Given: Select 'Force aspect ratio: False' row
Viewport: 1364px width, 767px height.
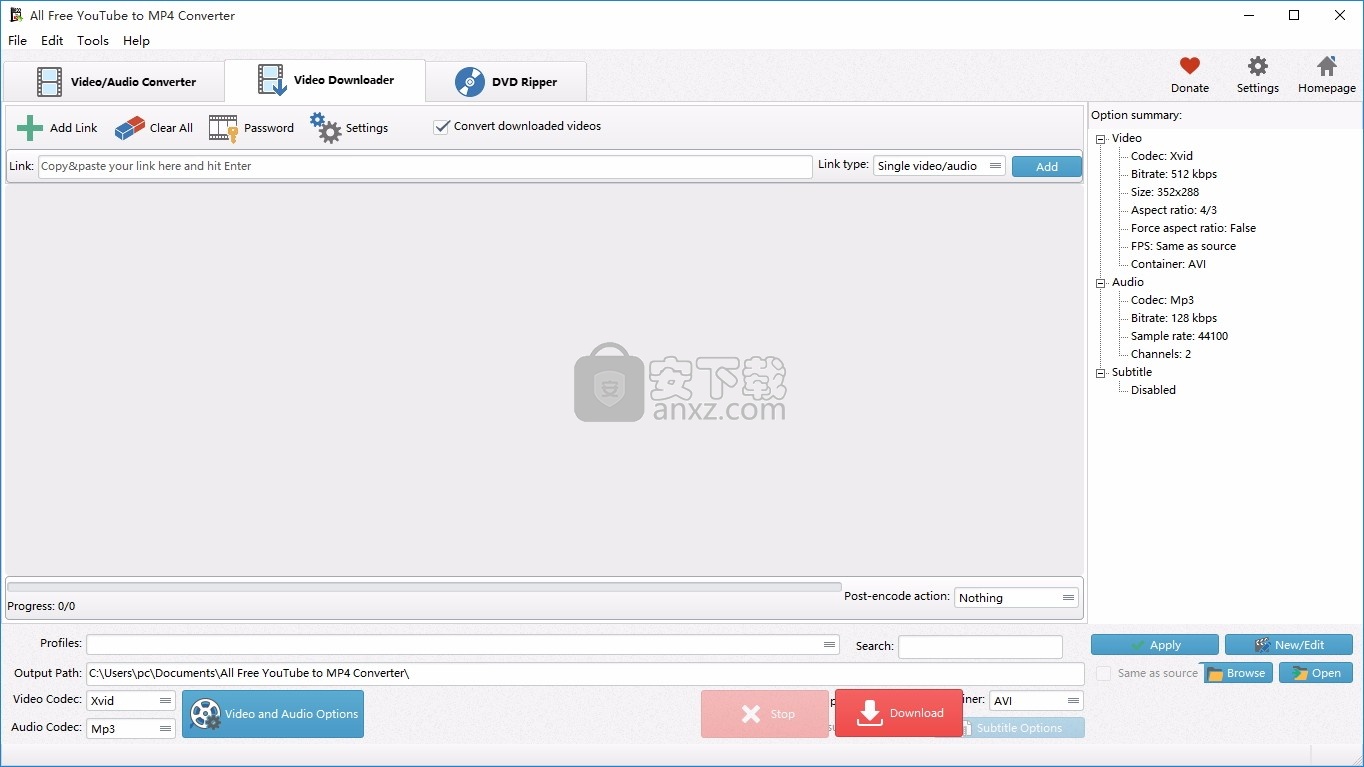Looking at the screenshot, I should point(1193,228).
